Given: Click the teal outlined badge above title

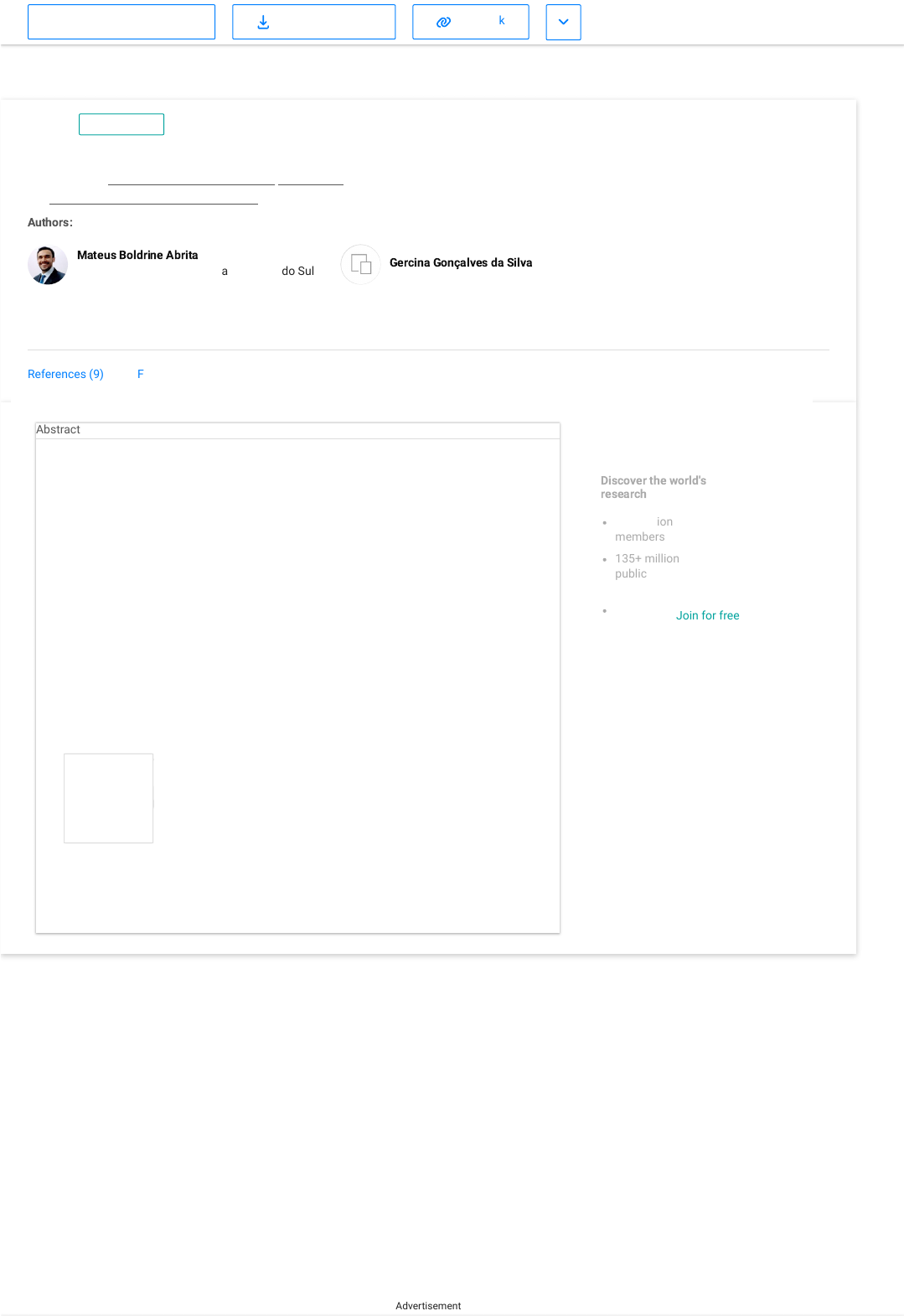Looking at the screenshot, I should coord(121,124).
